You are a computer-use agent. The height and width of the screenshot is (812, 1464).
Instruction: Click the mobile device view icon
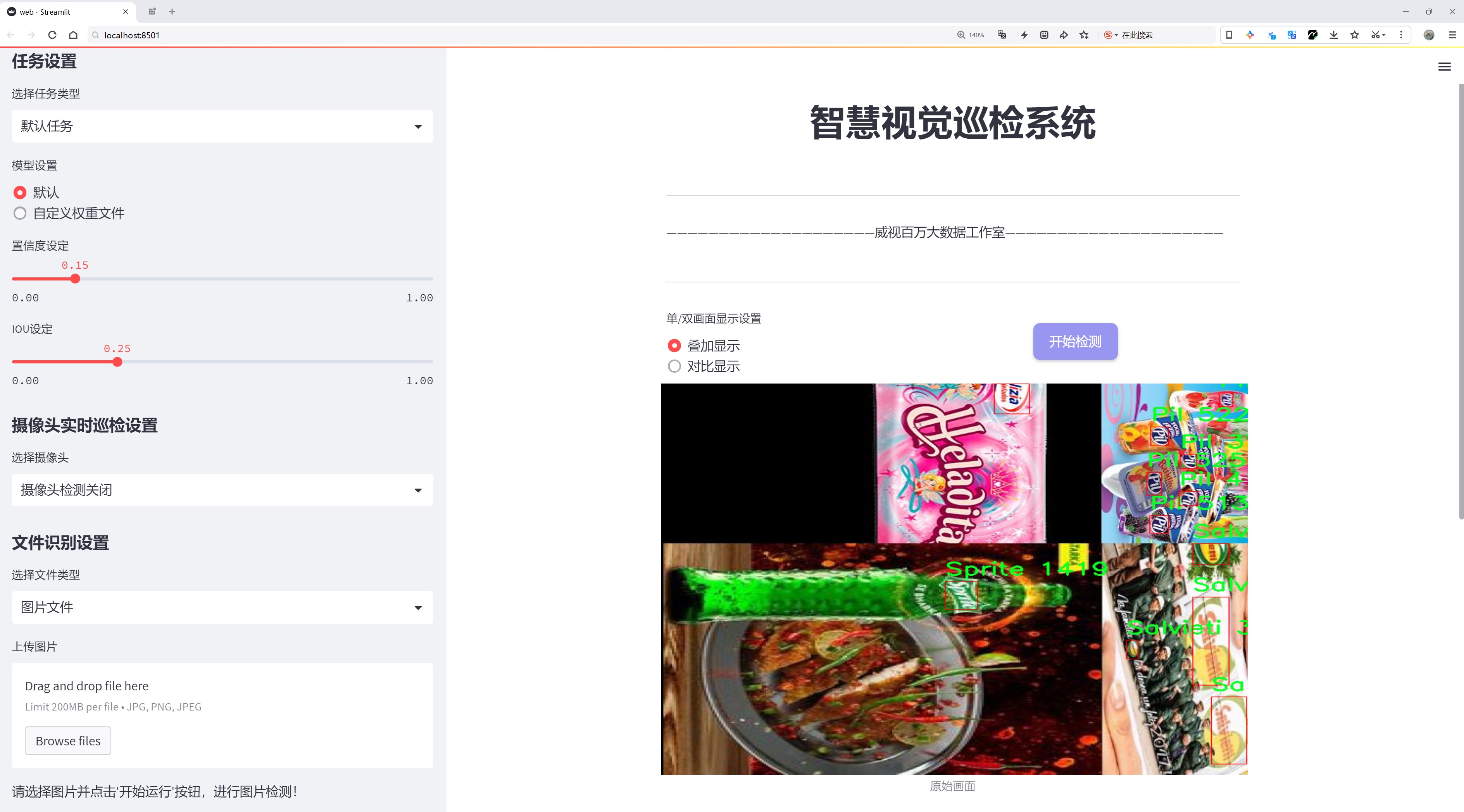(1229, 35)
